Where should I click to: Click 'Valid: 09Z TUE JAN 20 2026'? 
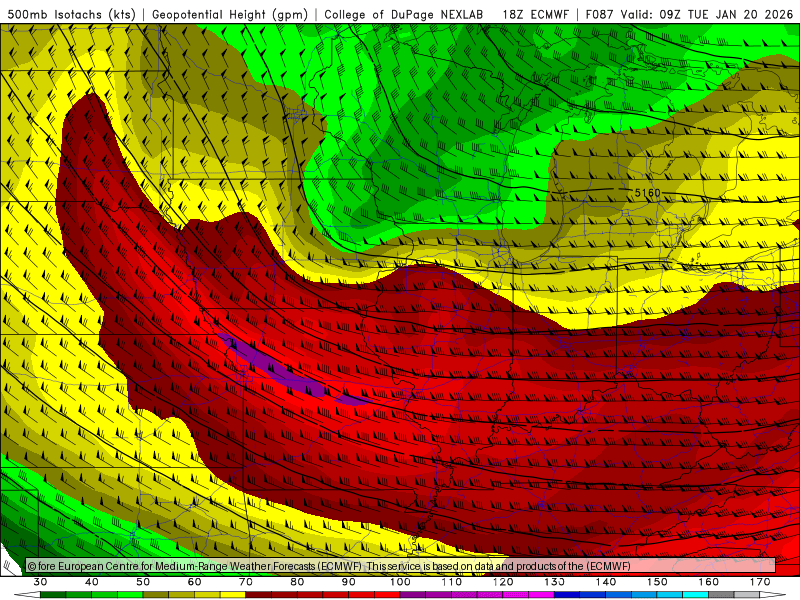(x=707, y=14)
